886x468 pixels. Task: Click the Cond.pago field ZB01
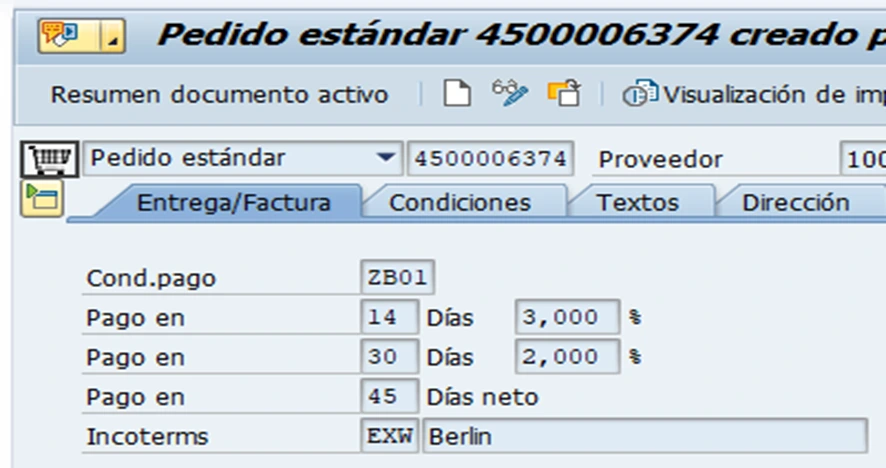[397, 277]
